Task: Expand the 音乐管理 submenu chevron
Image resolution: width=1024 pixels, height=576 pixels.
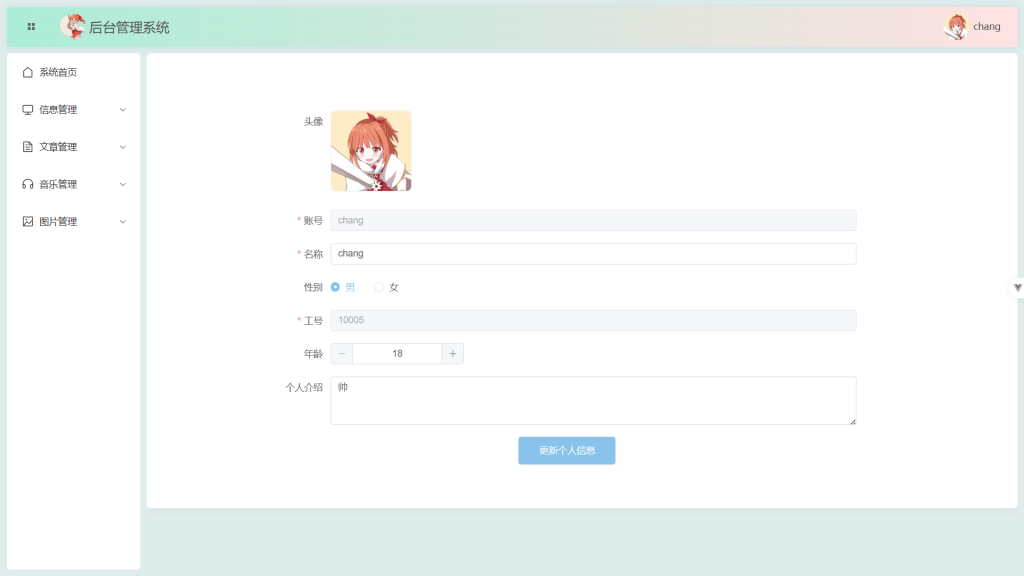Action: tap(123, 184)
